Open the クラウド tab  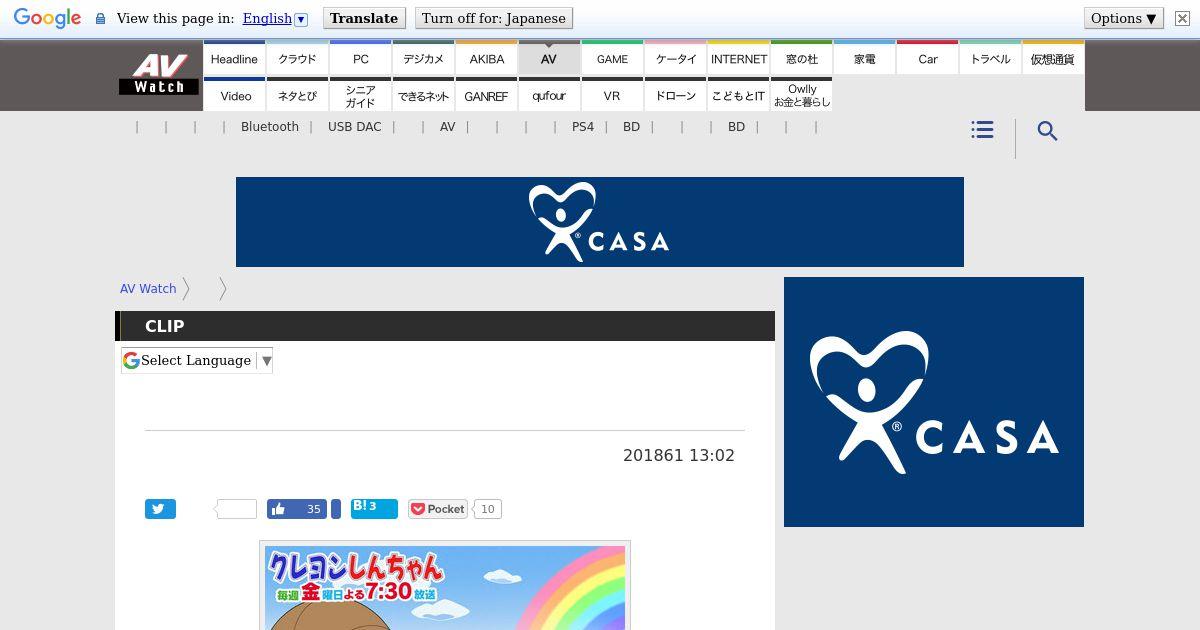pos(297,58)
